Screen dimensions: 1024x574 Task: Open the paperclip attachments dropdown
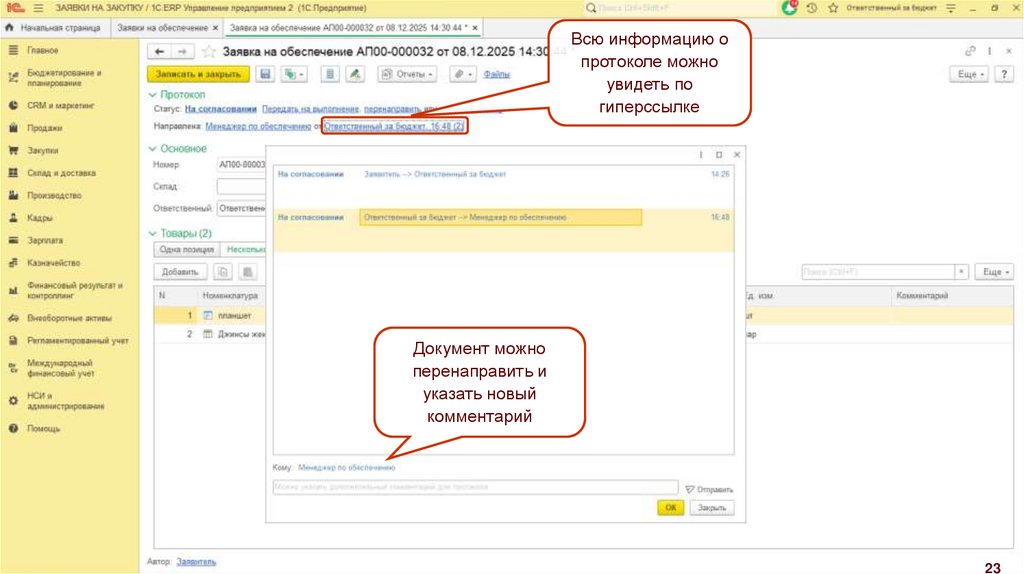[x=461, y=74]
